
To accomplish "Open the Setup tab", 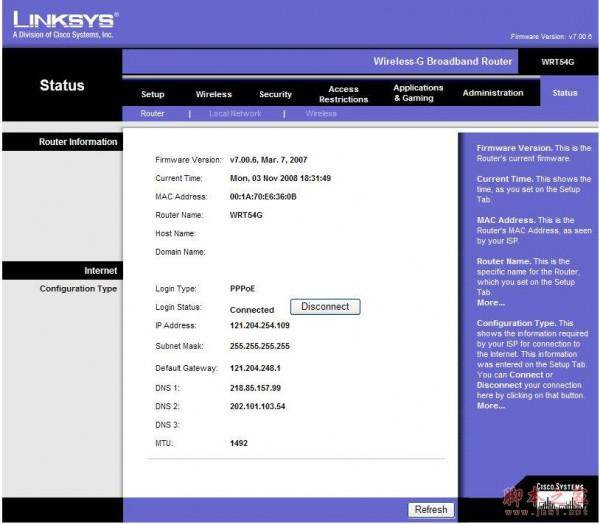I will tap(152, 94).
